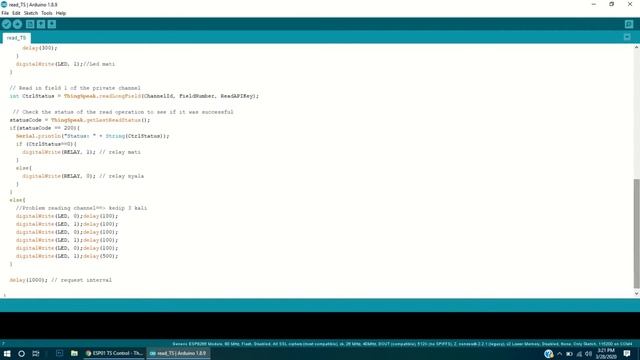Click the board info status bar text
The image size is (640, 360).
(x=402, y=344)
